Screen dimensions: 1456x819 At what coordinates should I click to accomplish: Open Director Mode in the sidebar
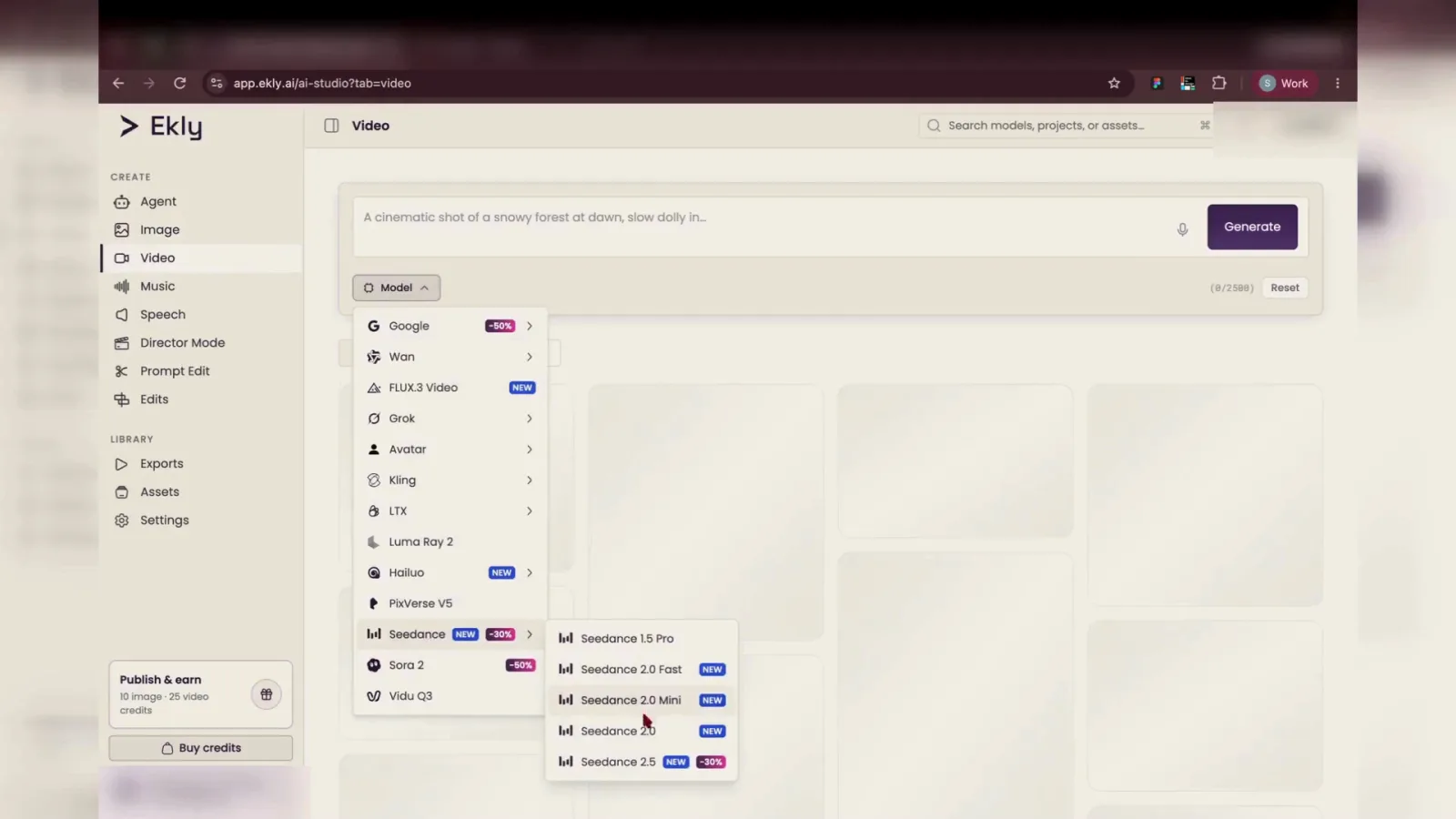point(201,342)
